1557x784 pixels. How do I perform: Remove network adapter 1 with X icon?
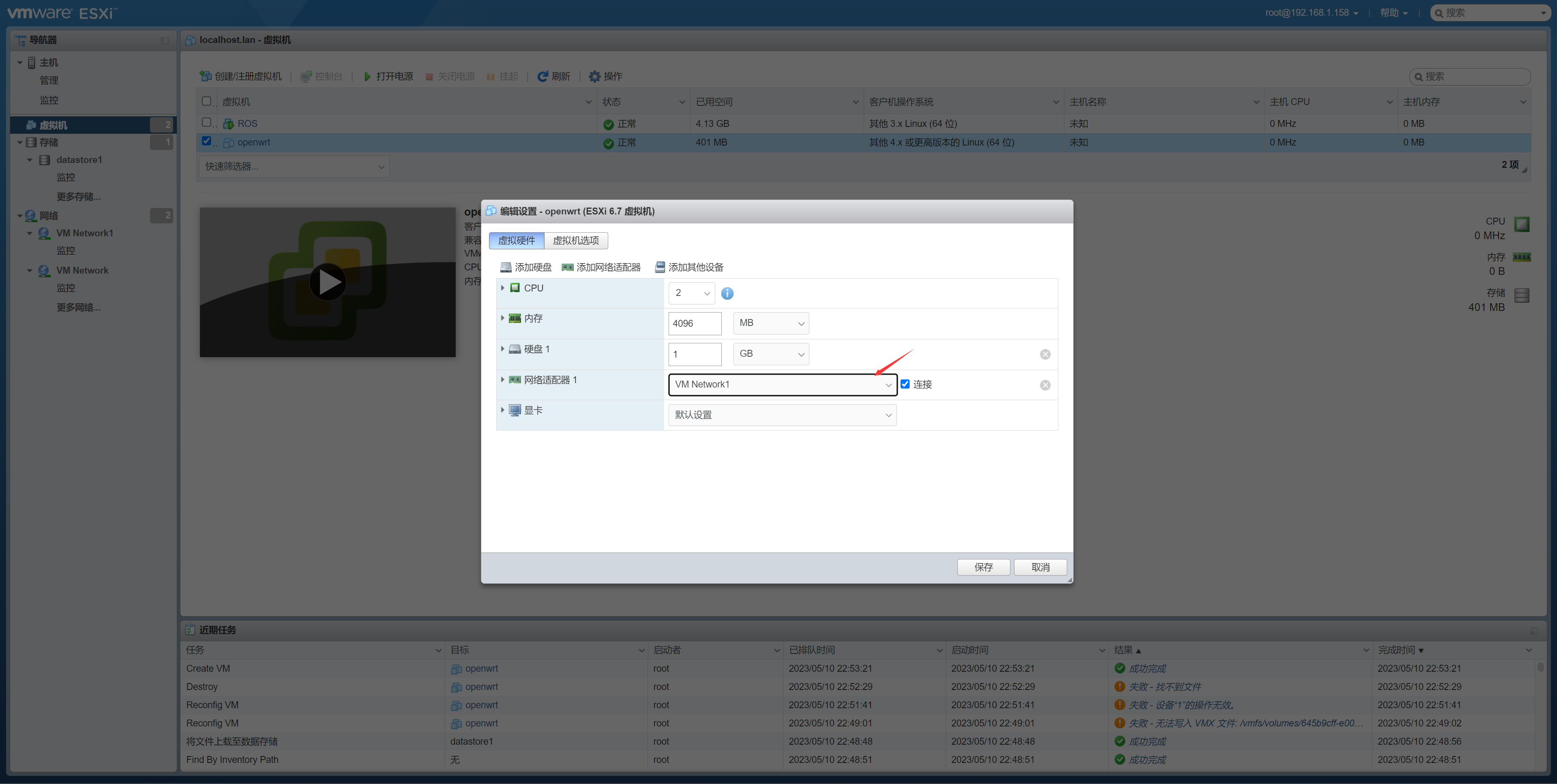(1045, 385)
